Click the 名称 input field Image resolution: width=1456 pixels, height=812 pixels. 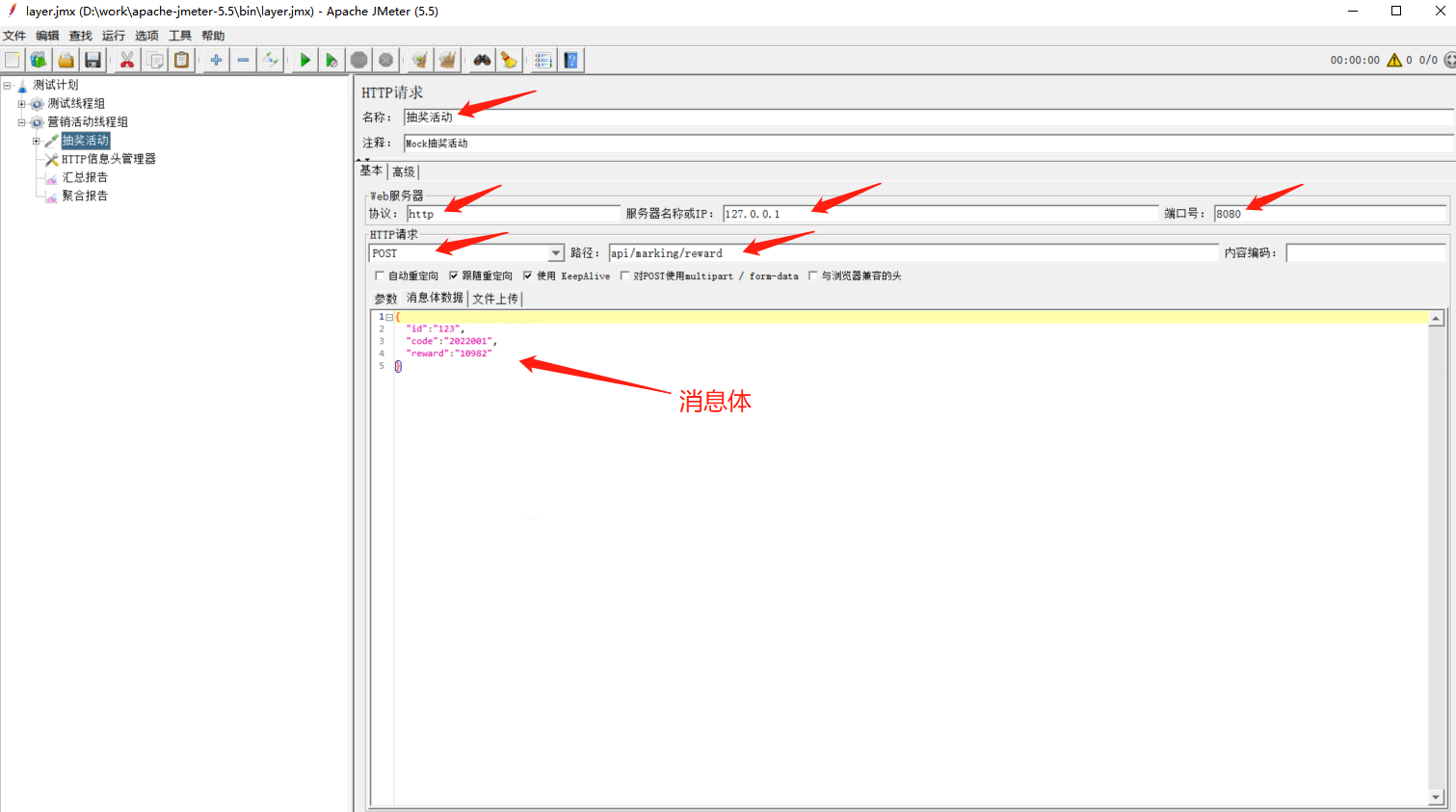coord(928,117)
